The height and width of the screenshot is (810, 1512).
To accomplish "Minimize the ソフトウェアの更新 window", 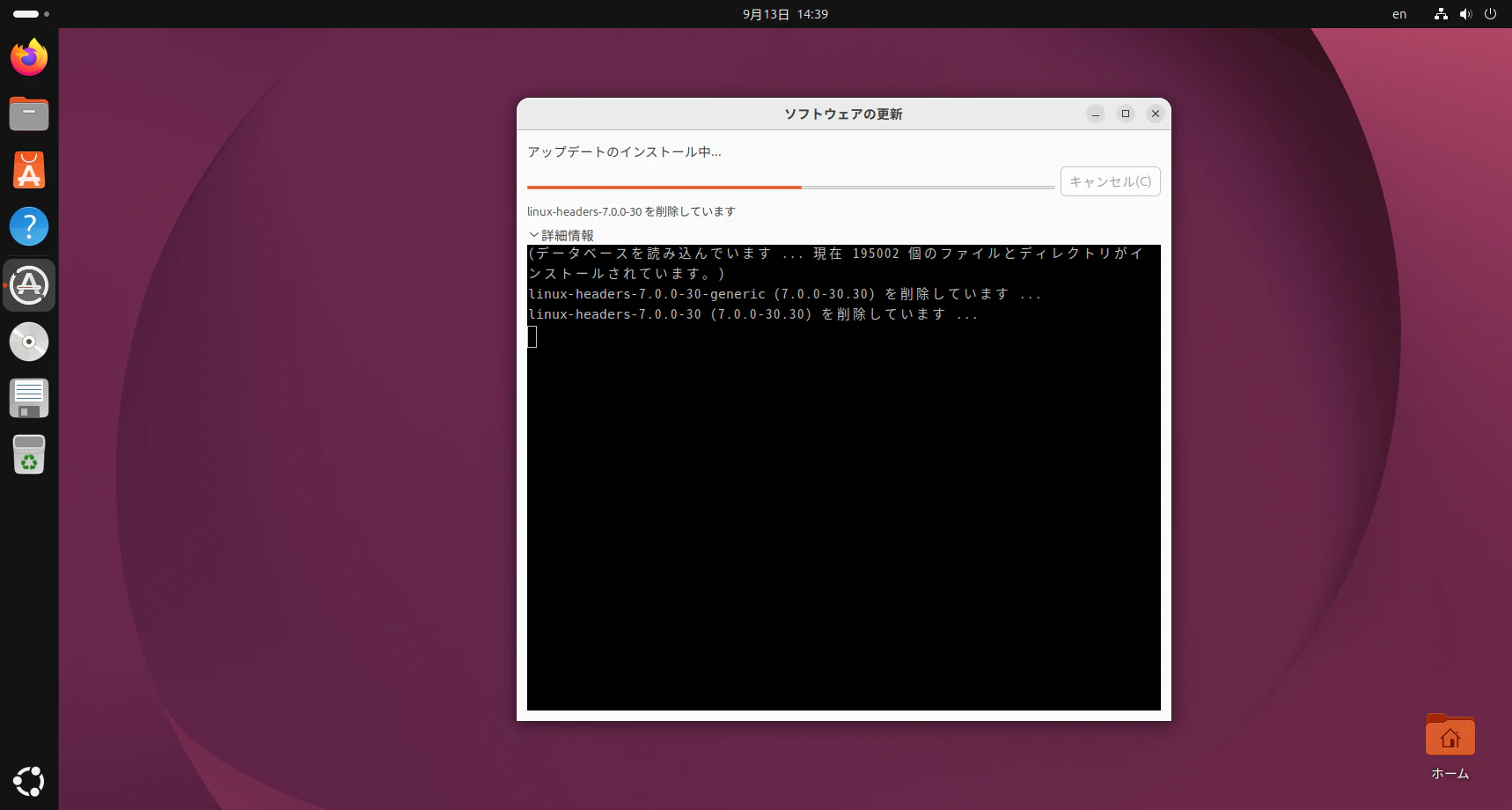I will tap(1096, 114).
